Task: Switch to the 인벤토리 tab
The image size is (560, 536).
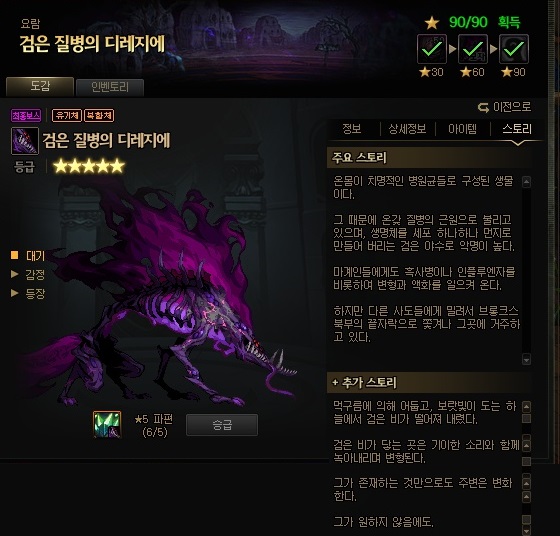Action: pyautogui.click(x=110, y=87)
